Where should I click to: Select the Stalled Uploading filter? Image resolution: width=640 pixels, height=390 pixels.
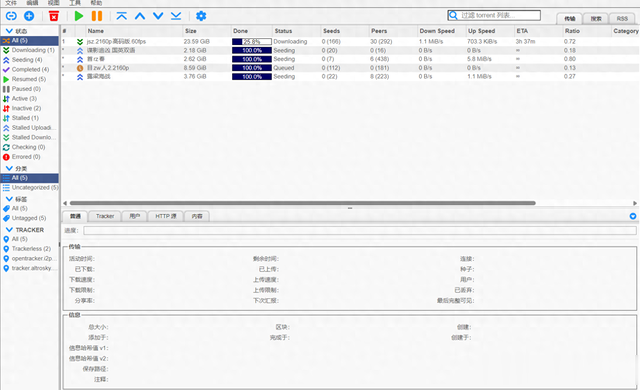30,128
